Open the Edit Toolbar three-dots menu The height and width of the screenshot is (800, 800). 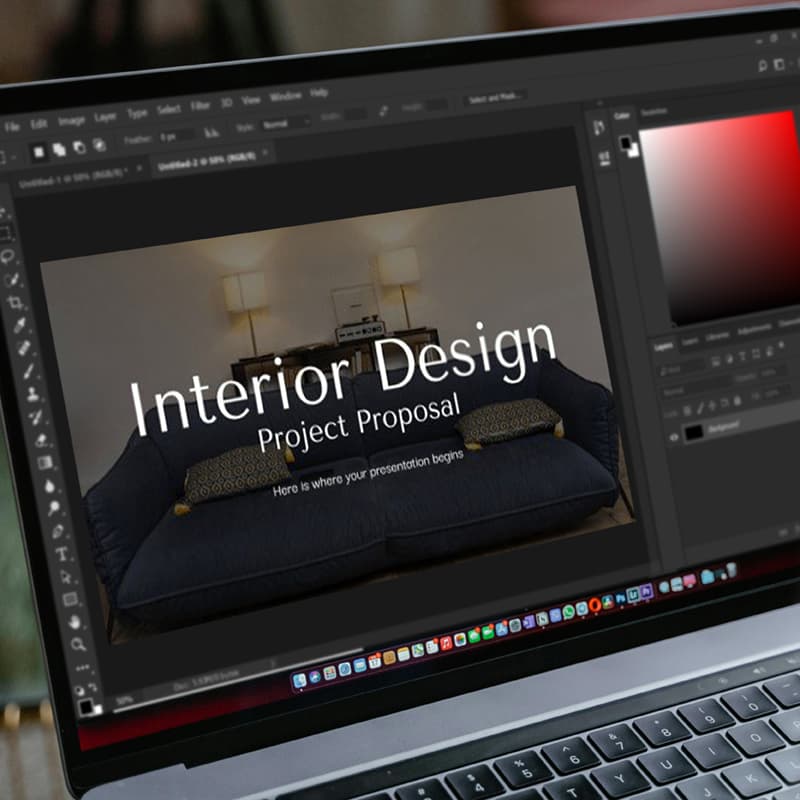click(x=82, y=667)
